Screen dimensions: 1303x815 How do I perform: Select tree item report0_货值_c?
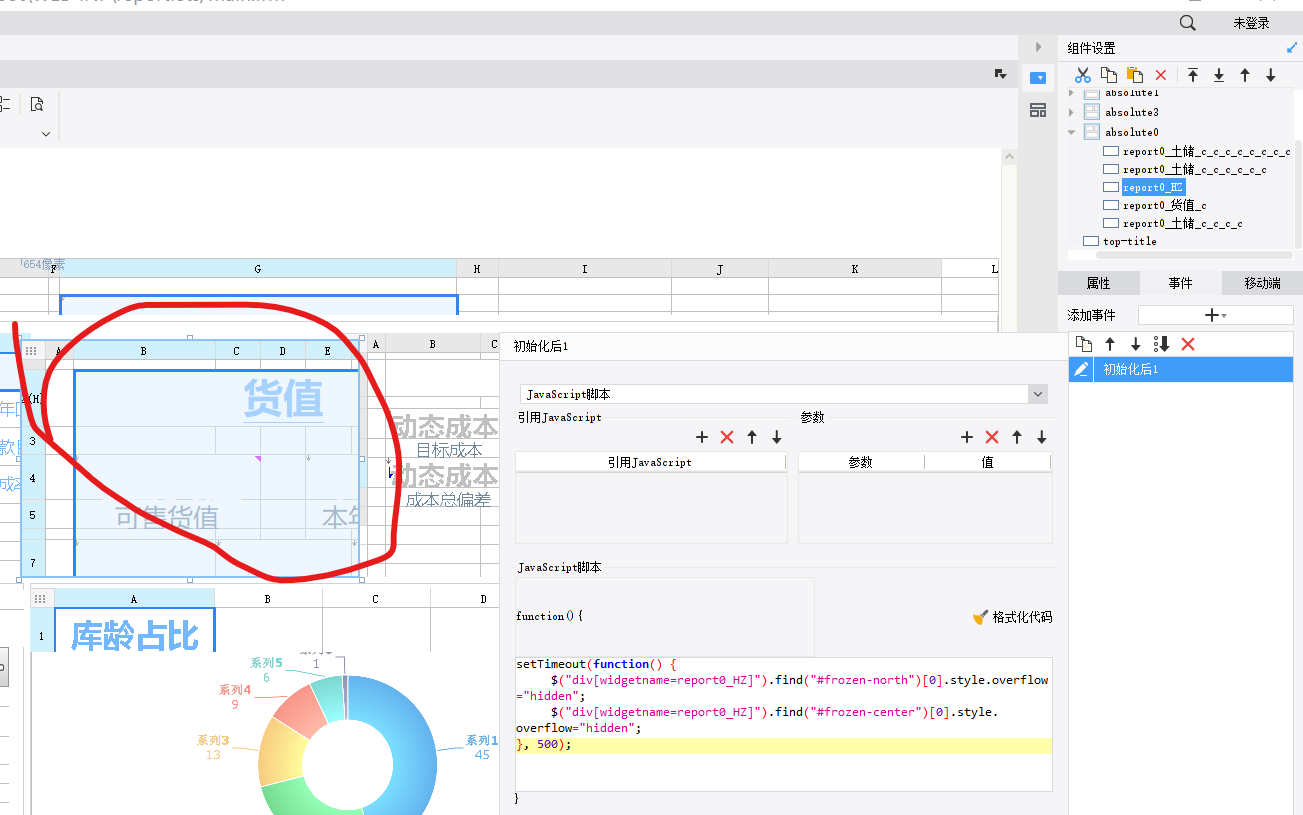pyautogui.click(x=1164, y=205)
